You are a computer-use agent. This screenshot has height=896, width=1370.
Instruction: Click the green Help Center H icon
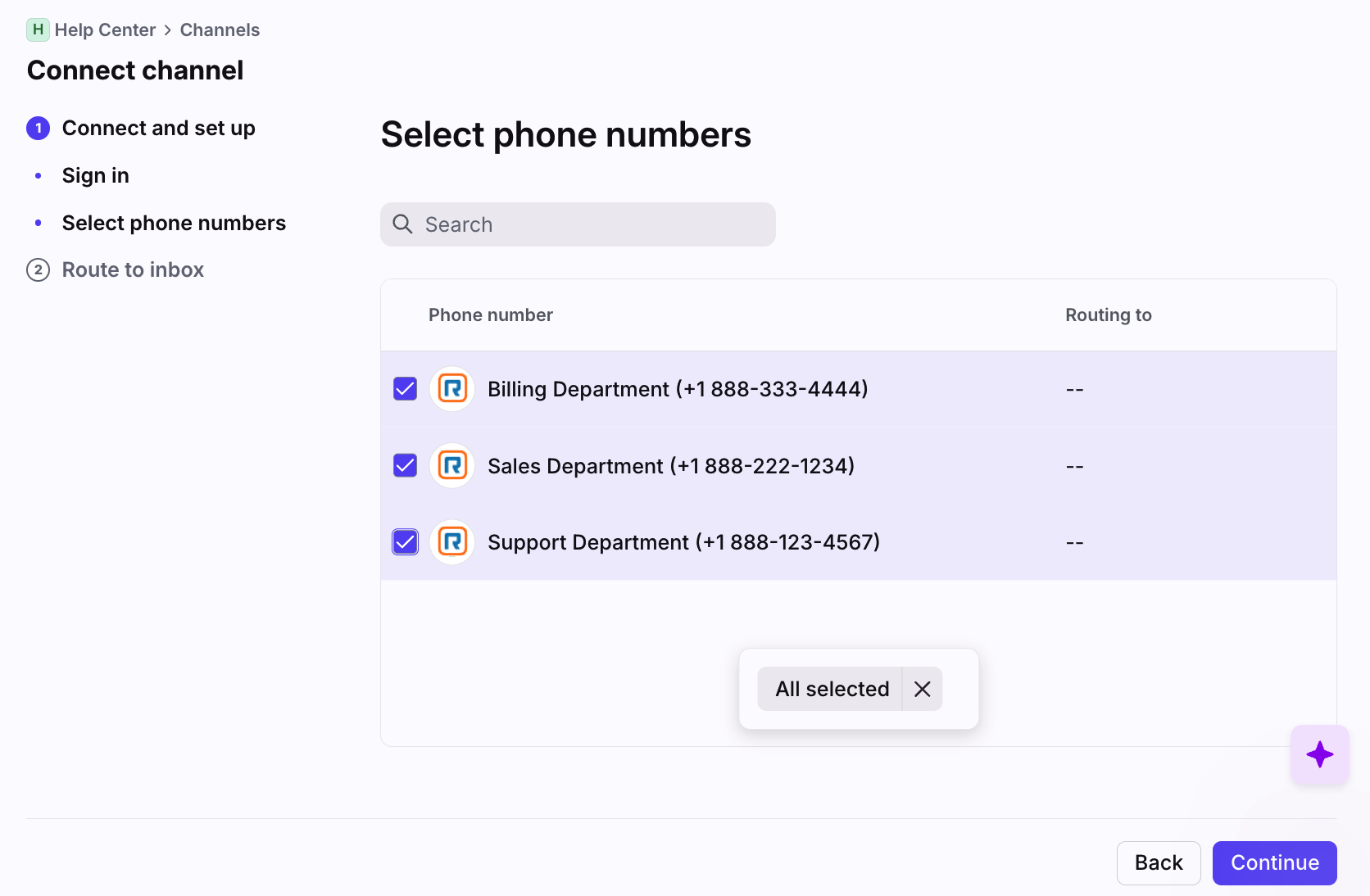38,29
